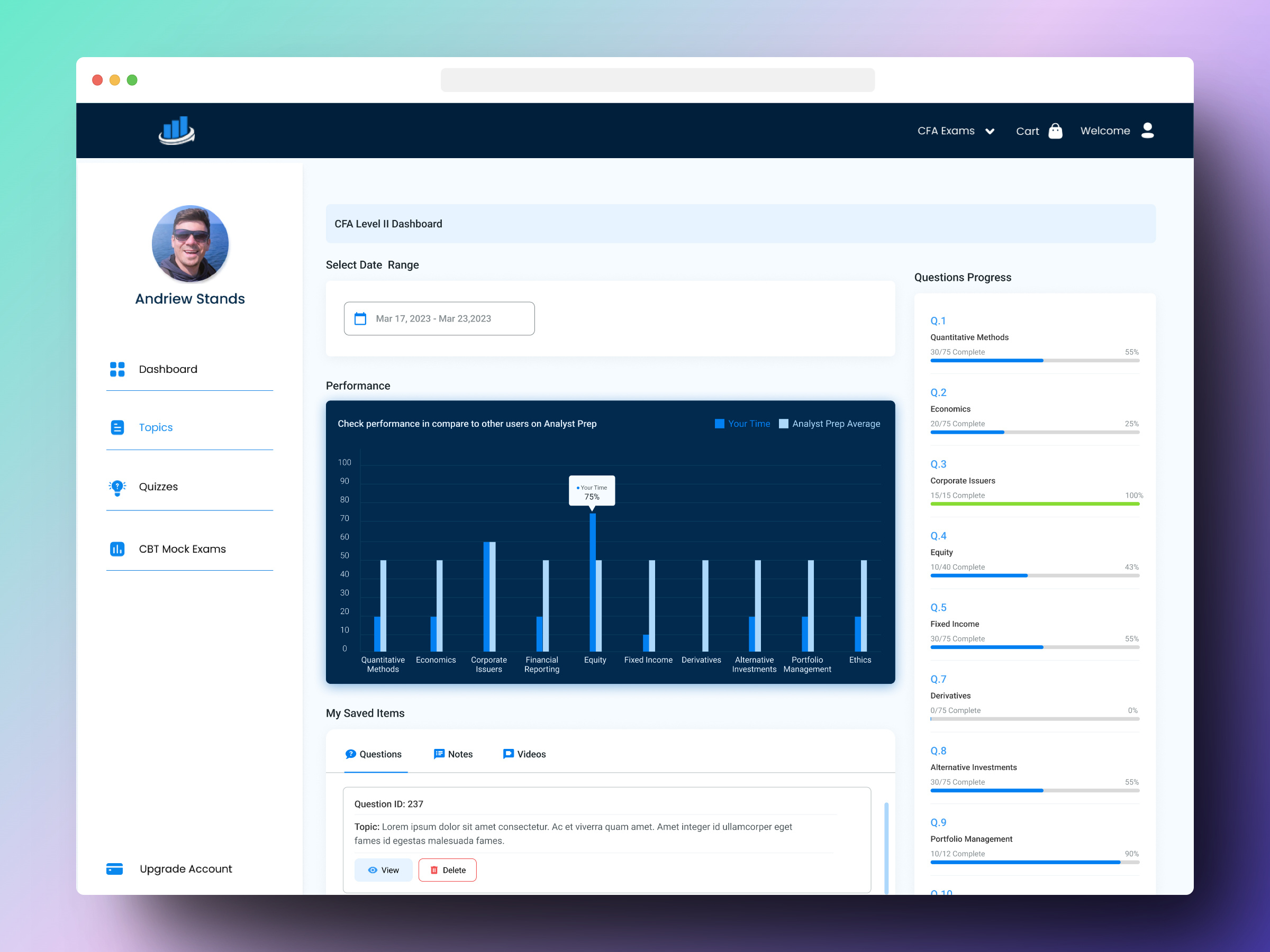Click the AnalystPrep logo in the header
This screenshot has height=952, width=1270.
coord(176,130)
